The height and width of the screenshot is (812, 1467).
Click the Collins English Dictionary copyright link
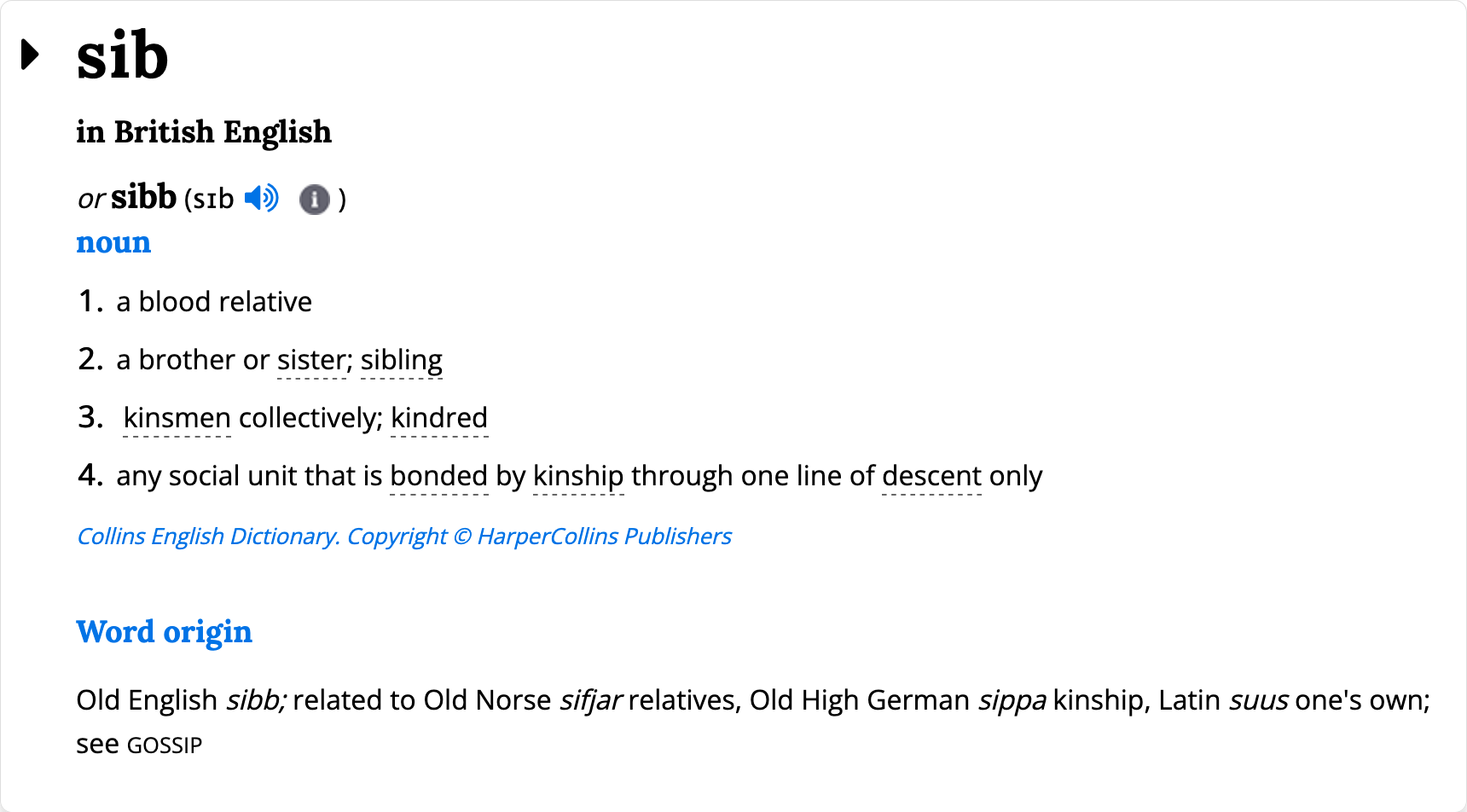(404, 536)
